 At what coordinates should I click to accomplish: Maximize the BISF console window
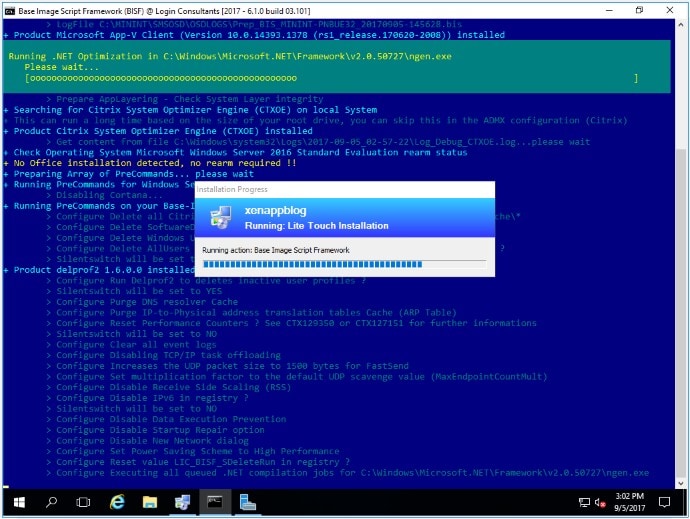pyautogui.click(x=640, y=9)
